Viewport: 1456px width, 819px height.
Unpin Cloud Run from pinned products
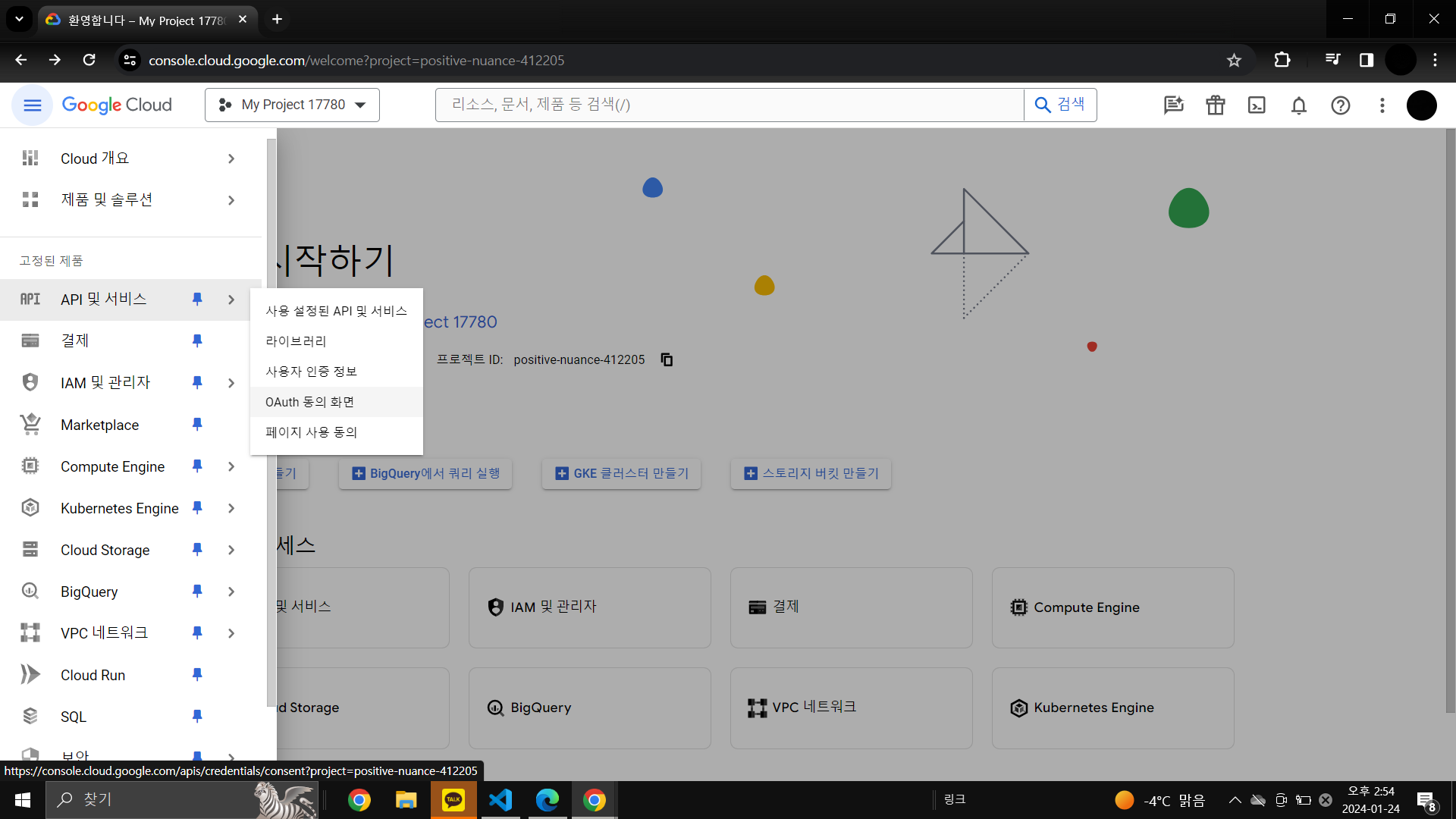[197, 675]
